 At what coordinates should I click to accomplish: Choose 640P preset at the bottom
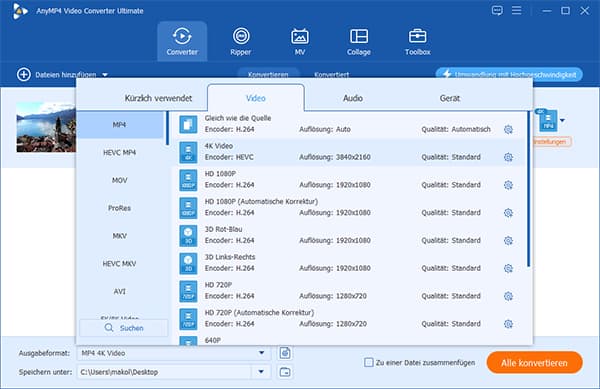coord(213,340)
